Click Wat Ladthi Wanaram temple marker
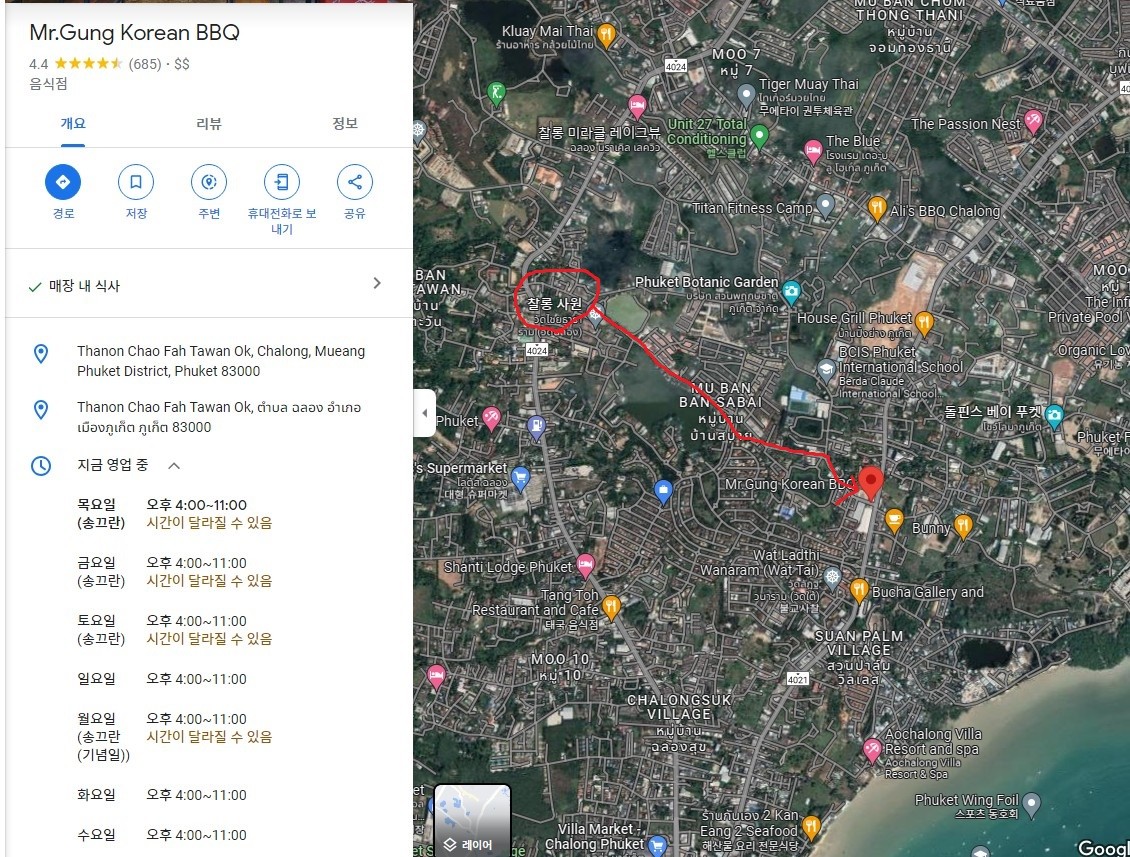This screenshot has width=1130, height=857. (x=832, y=577)
